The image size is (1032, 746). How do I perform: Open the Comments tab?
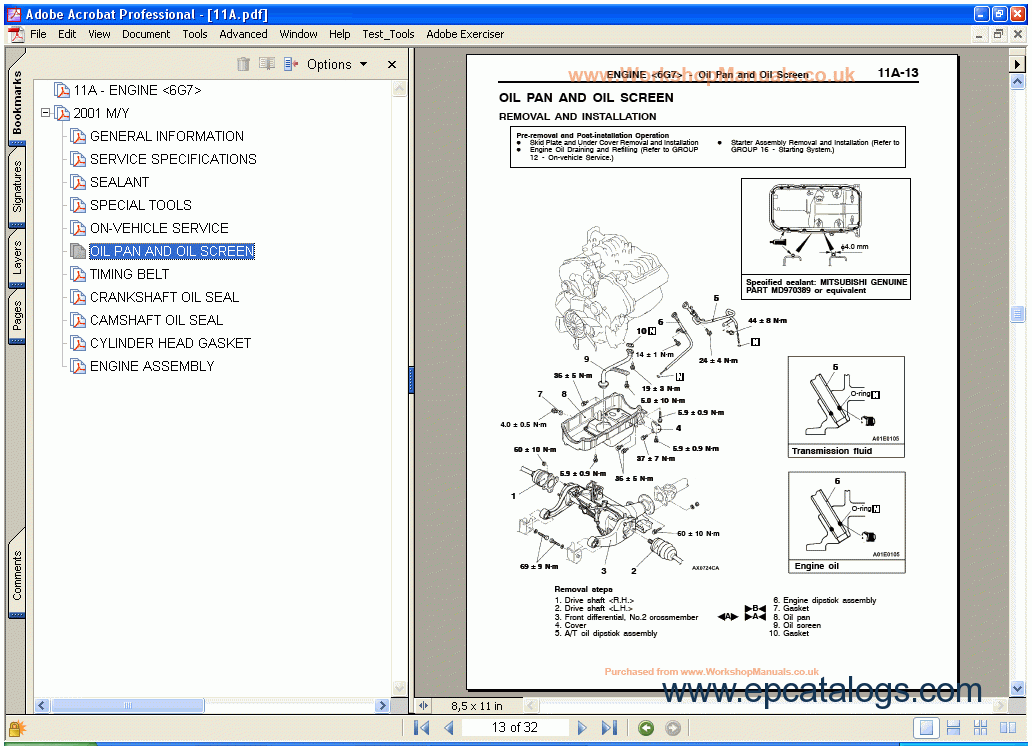(x=16, y=575)
